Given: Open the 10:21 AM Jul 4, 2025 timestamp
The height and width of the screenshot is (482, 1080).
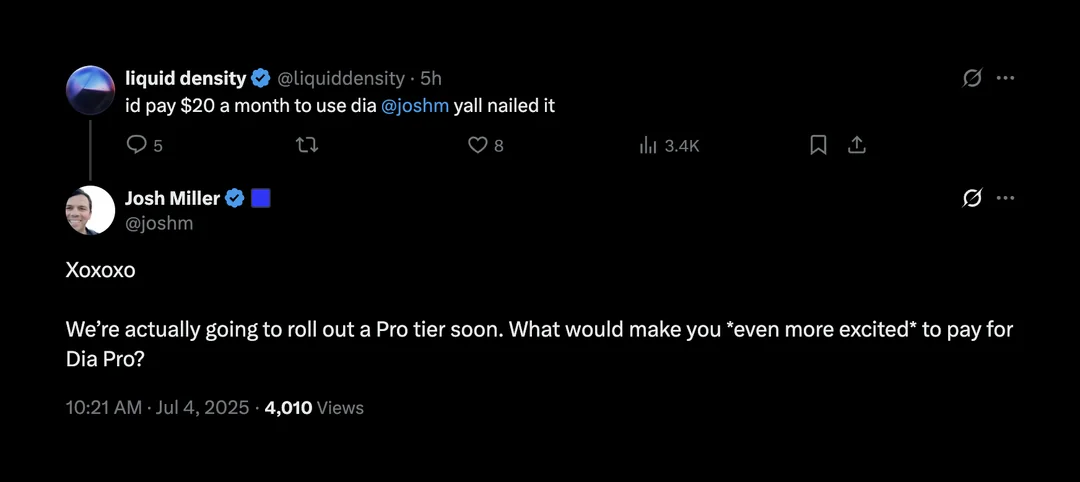Looking at the screenshot, I should pos(157,408).
